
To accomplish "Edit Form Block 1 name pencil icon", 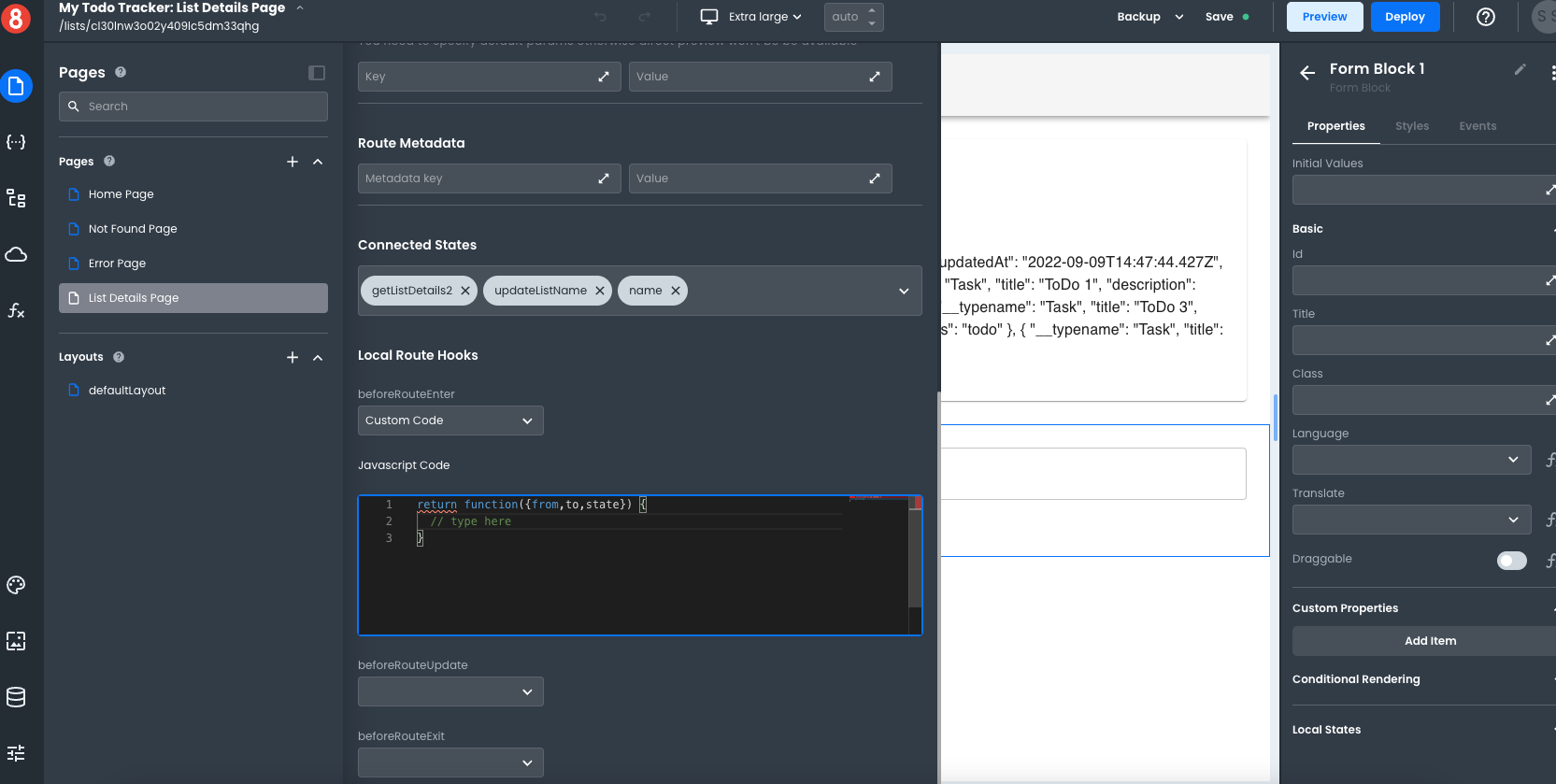I will (1520, 69).
